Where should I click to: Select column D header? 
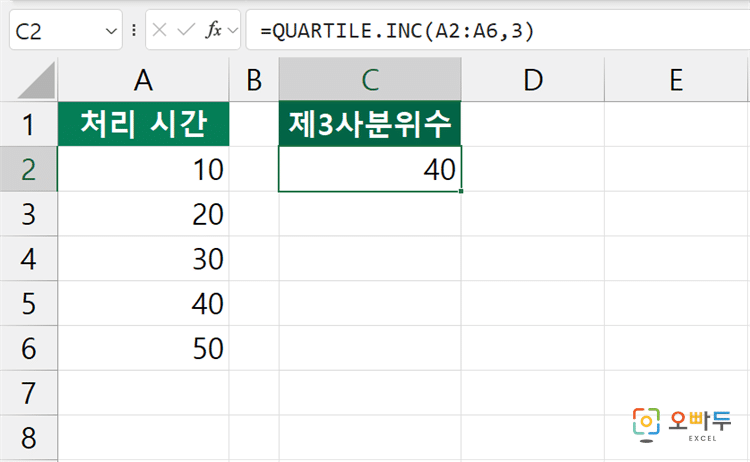tap(533, 80)
